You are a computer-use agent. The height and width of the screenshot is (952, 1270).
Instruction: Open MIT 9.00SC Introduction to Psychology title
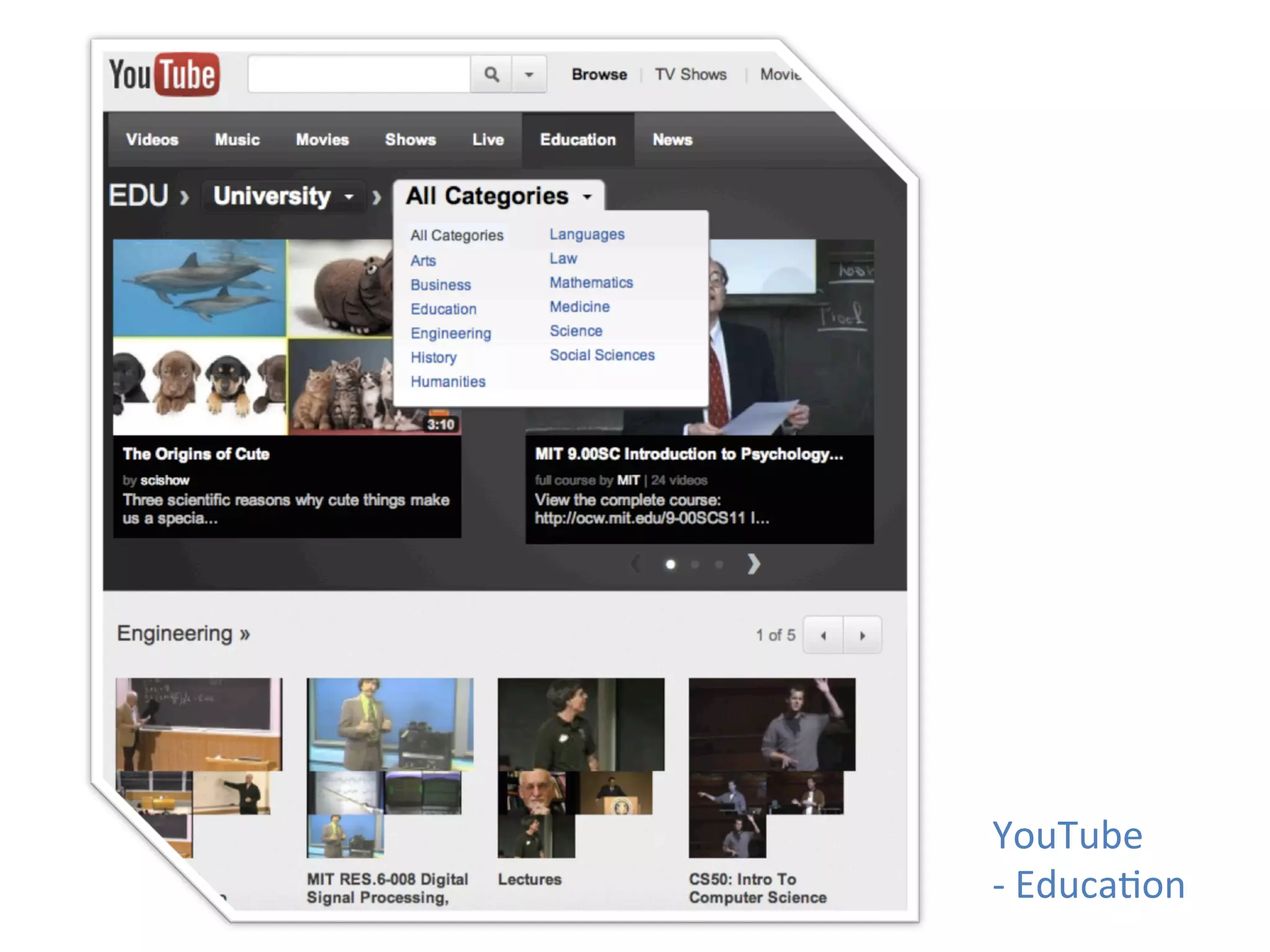pyautogui.click(x=689, y=454)
